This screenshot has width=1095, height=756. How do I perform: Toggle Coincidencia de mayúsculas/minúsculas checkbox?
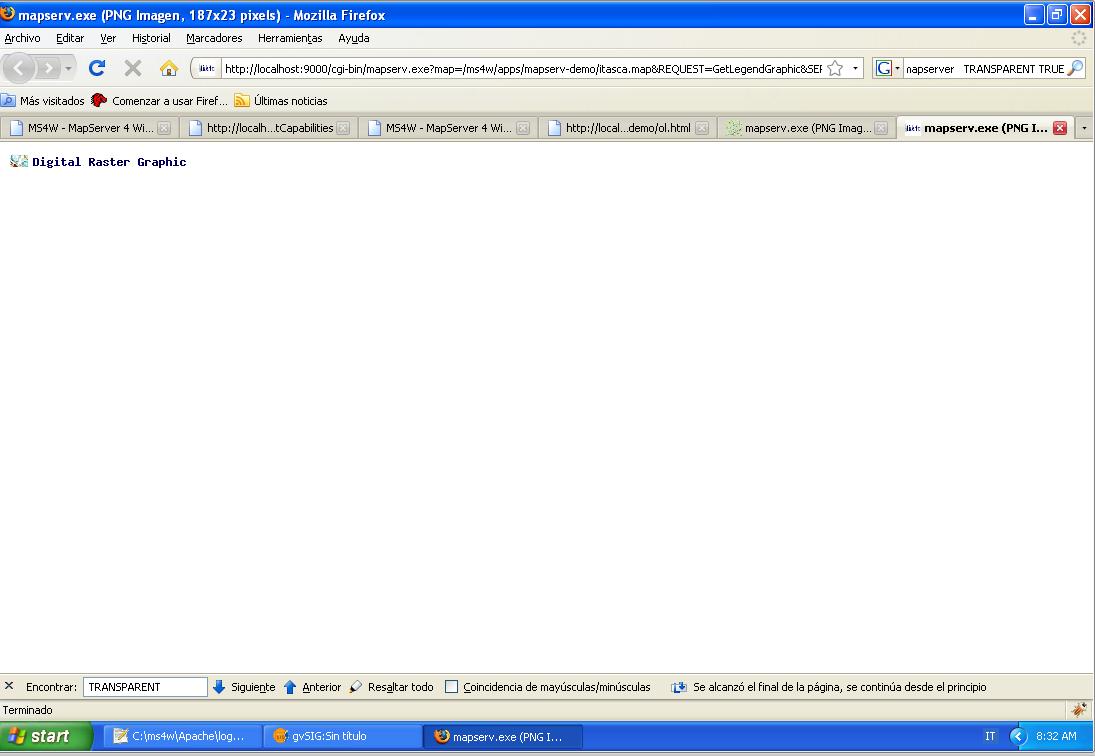[x=452, y=687]
